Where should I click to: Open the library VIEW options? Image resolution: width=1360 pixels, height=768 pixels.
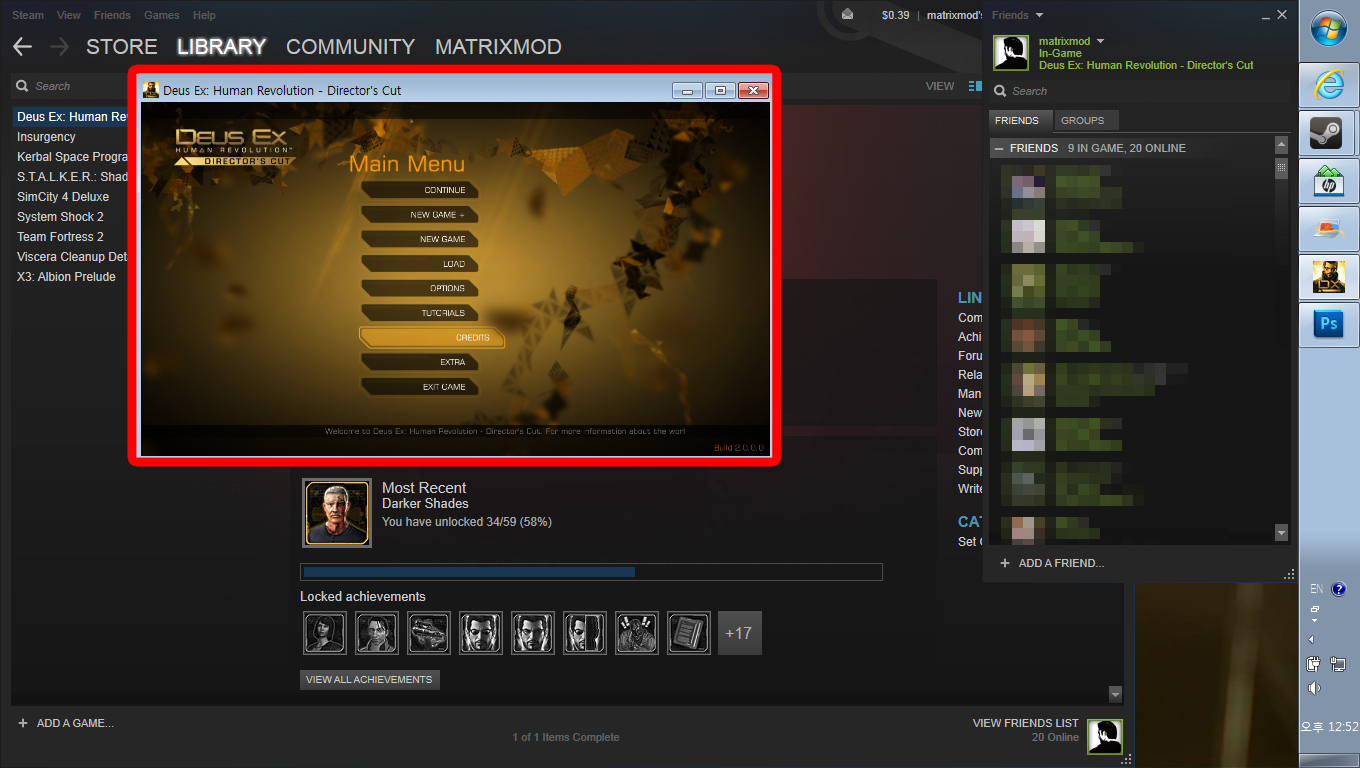[940, 86]
